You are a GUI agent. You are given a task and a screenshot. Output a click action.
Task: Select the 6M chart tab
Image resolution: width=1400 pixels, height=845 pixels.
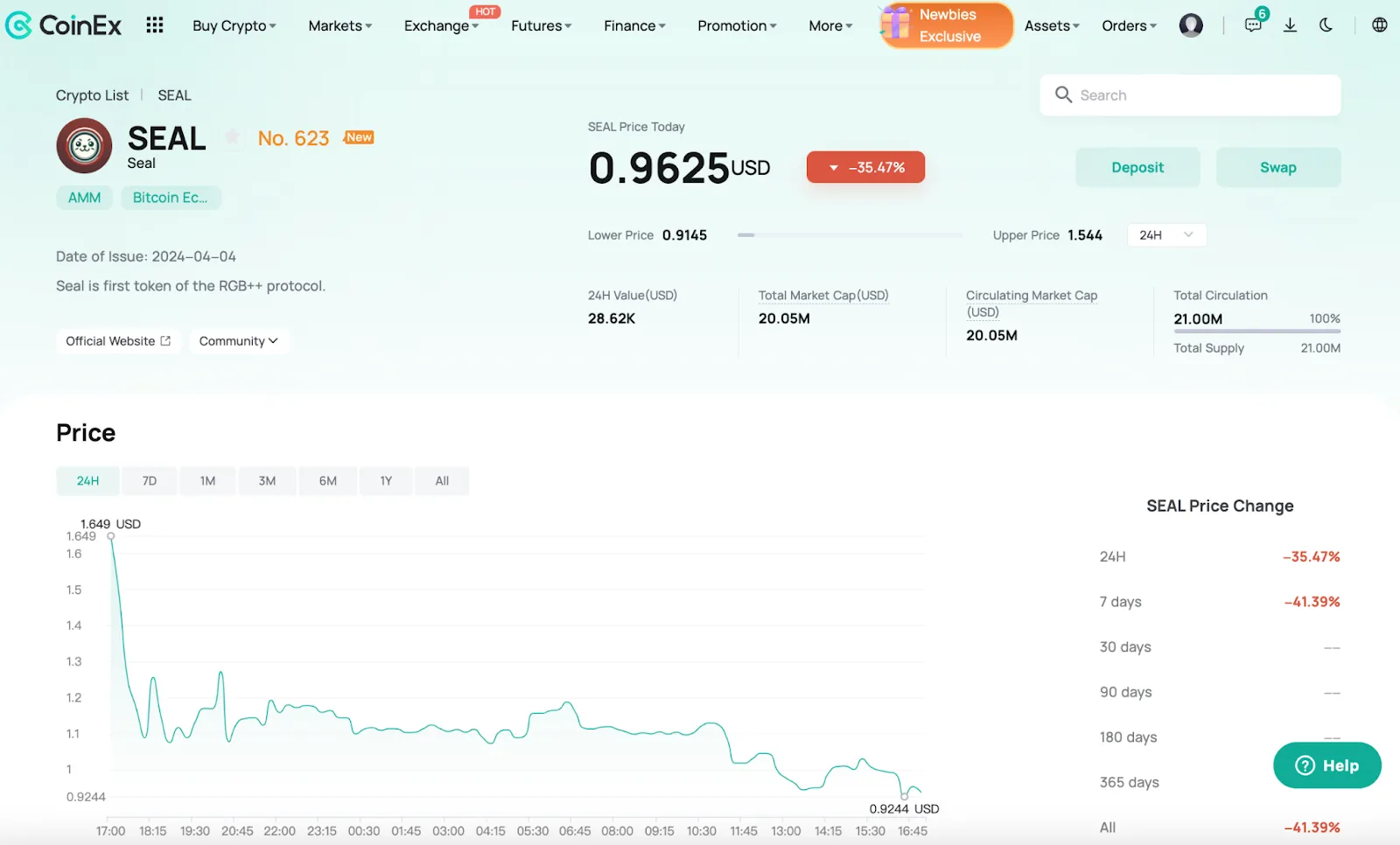[327, 481]
